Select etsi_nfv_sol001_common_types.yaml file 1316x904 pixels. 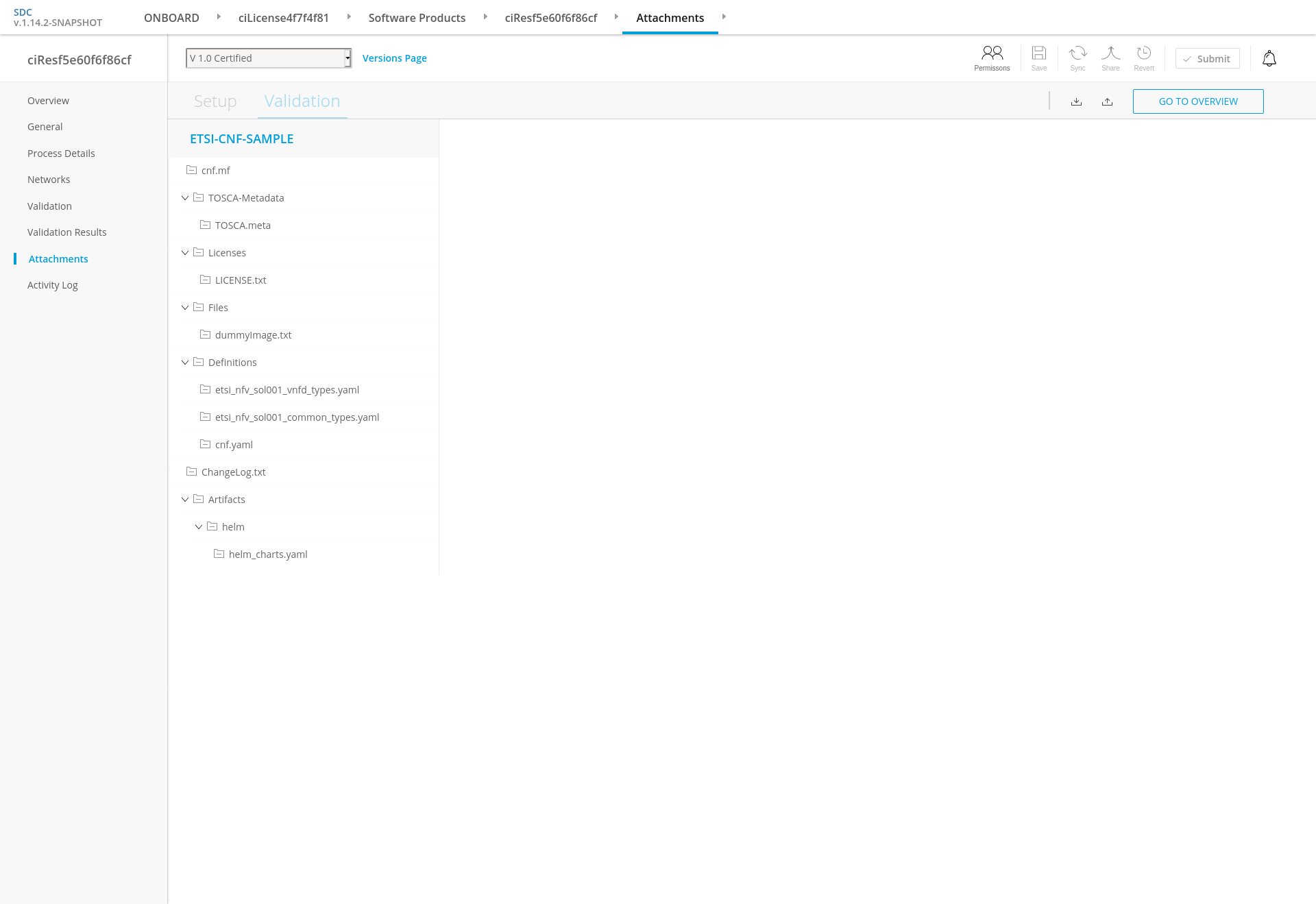pyautogui.click(x=297, y=417)
